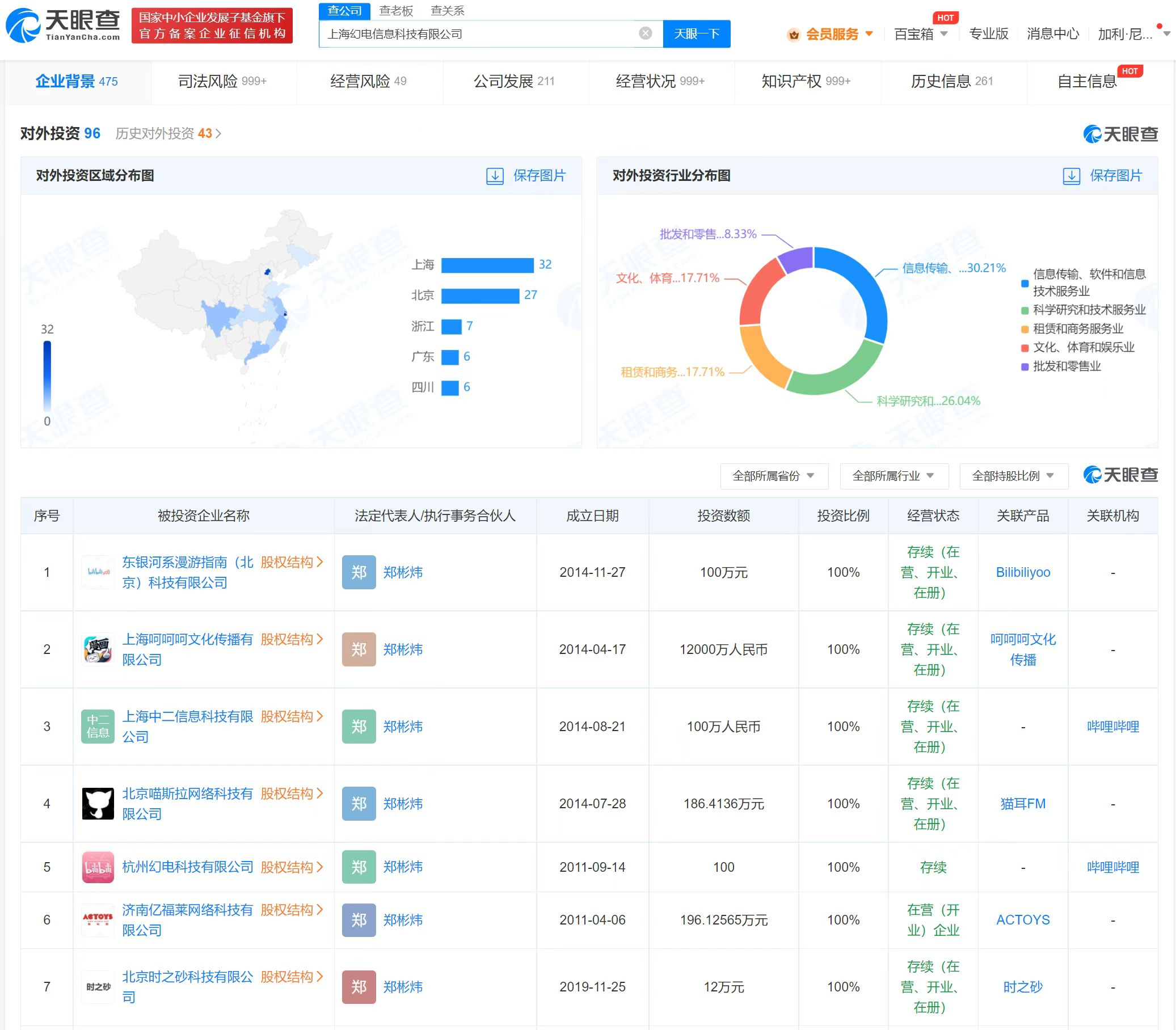Viewport: 1176px width, 1030px height.
Task: Open the 上海呵呵呵文化传播 company logo
Action: 98,649
